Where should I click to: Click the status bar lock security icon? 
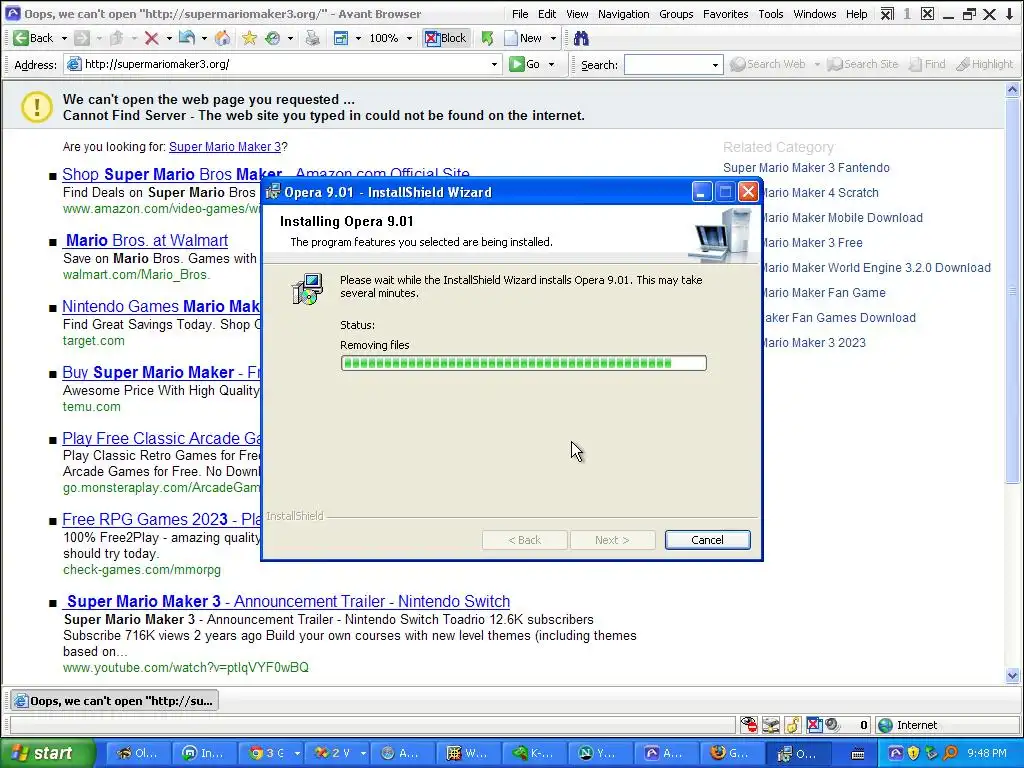point(792,725)
